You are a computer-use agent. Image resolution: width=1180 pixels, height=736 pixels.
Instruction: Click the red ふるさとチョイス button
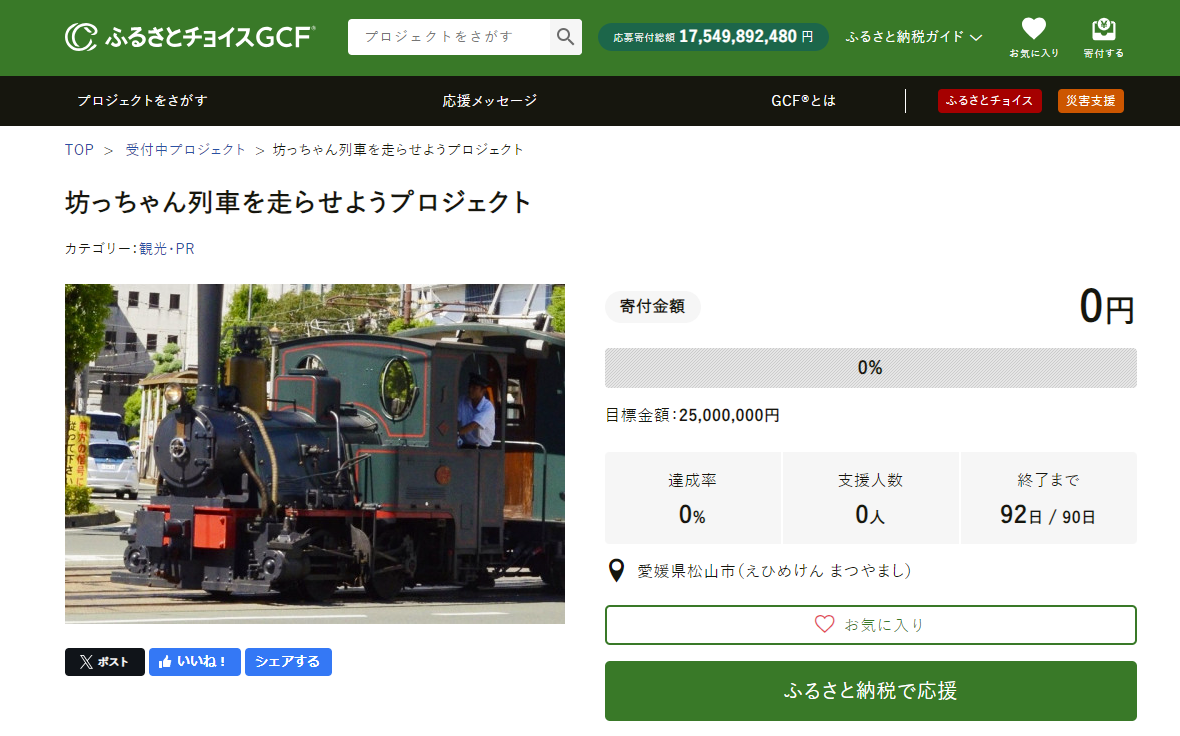pyautogui.click(x=989, y=101)
